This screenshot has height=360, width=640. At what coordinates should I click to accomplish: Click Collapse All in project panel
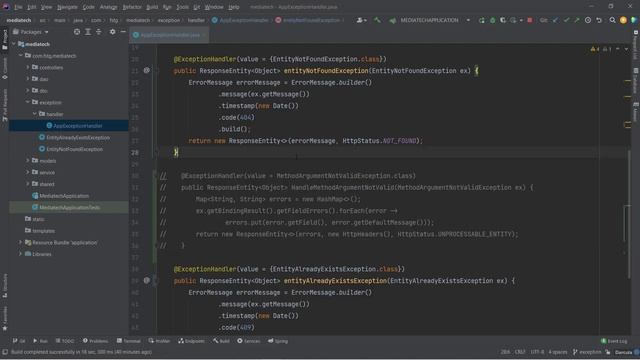[98, 32]
